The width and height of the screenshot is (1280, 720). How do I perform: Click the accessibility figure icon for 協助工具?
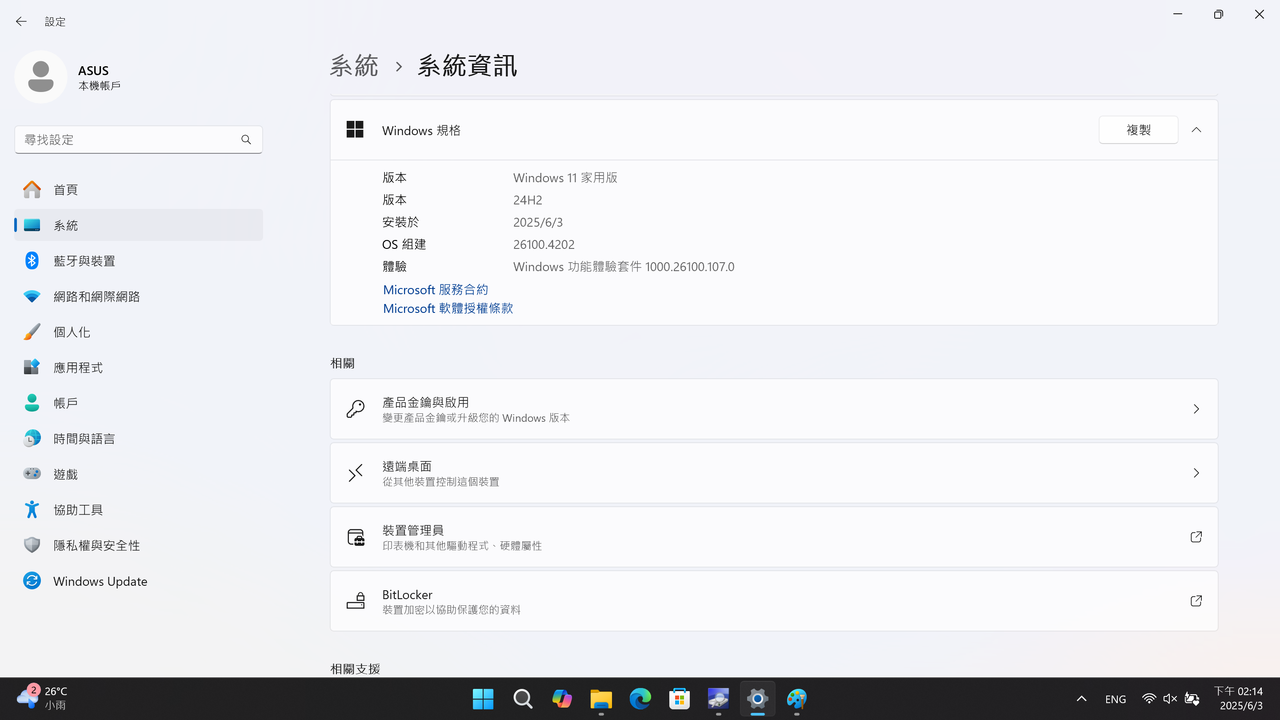[32, 510]
